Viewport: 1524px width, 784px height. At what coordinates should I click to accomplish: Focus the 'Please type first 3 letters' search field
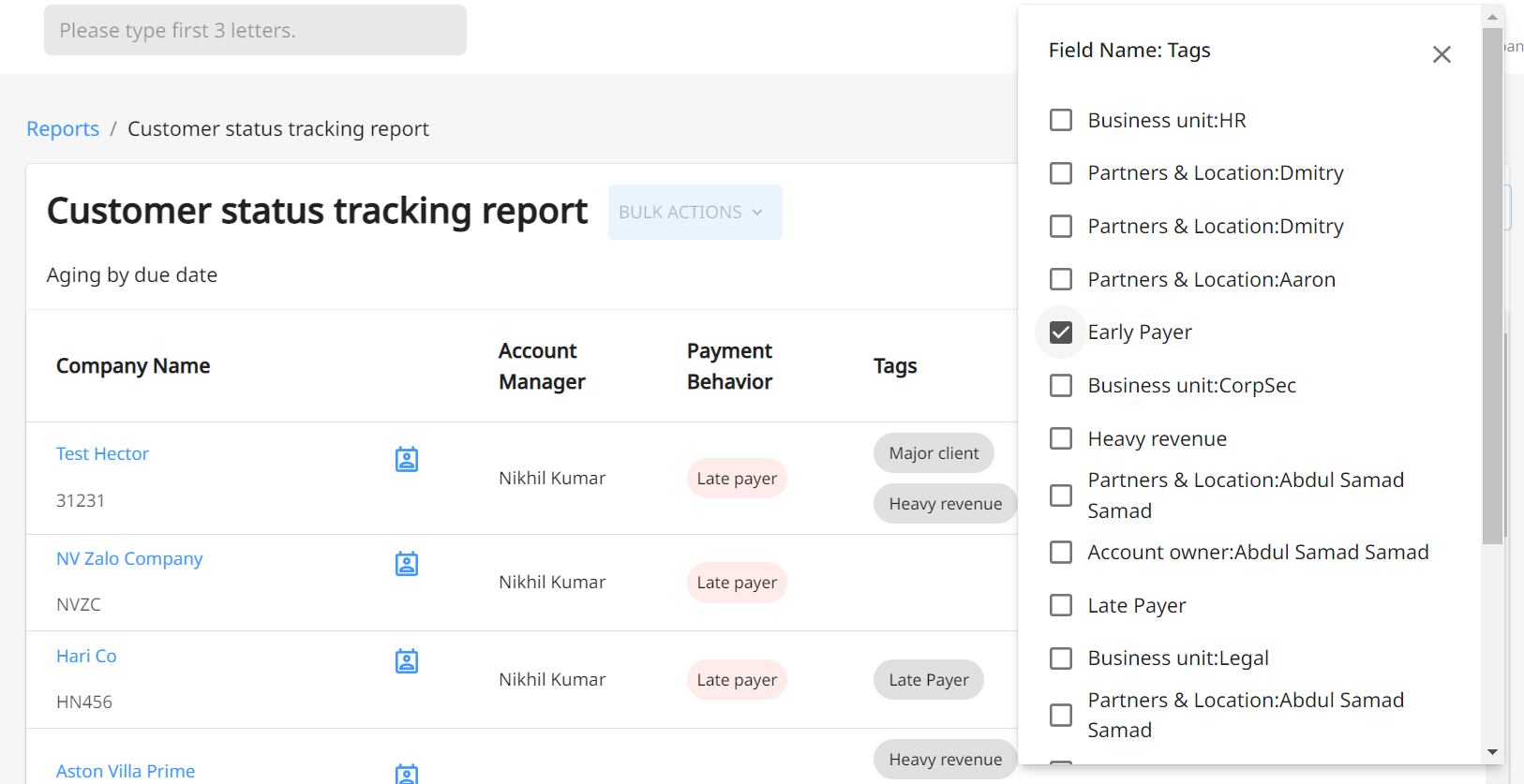255,30
